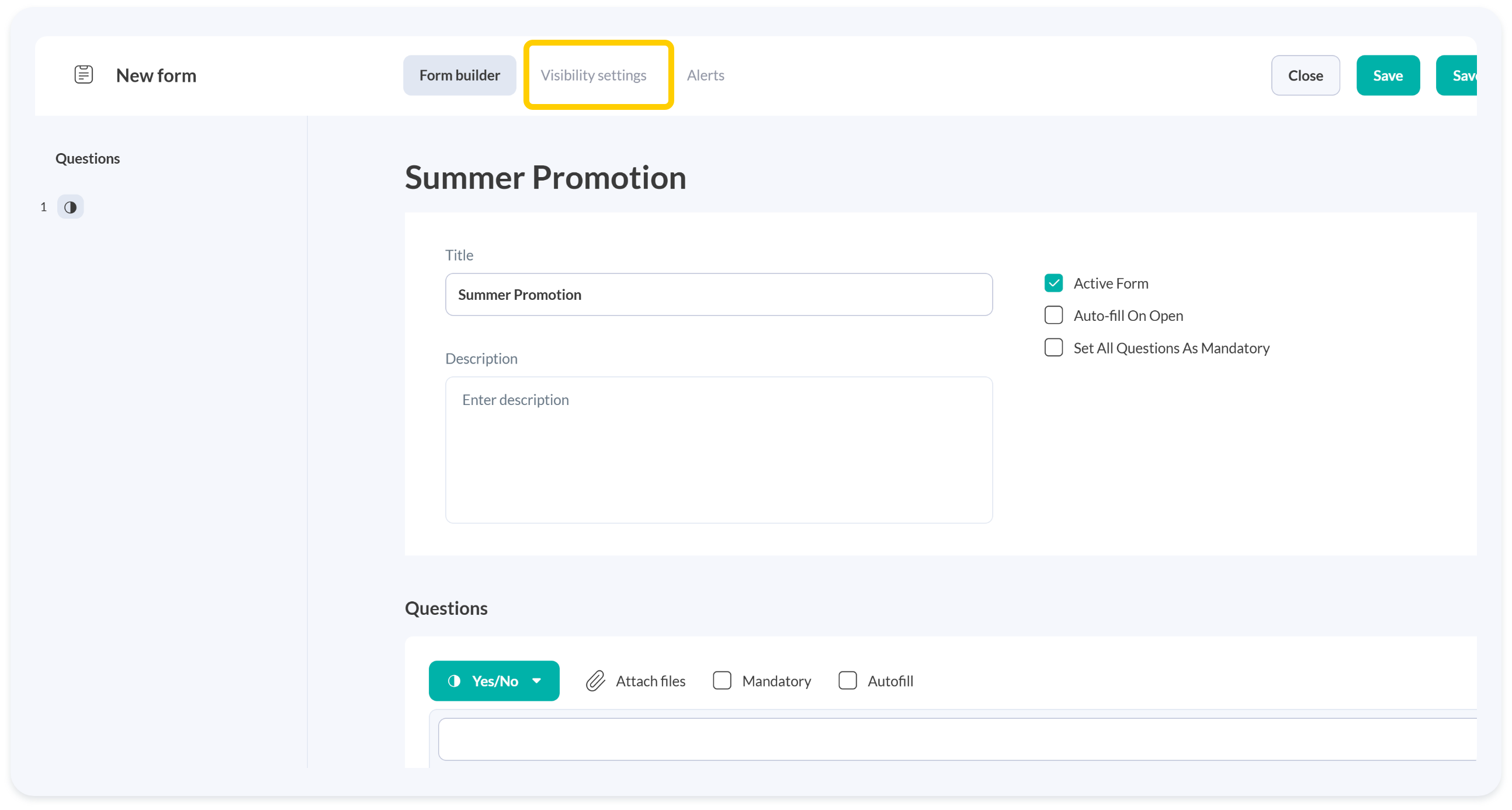This screenshot has height=810, width=1512.
Task: Switch to the Form builder tab
Action: click(x=459, y=75)
